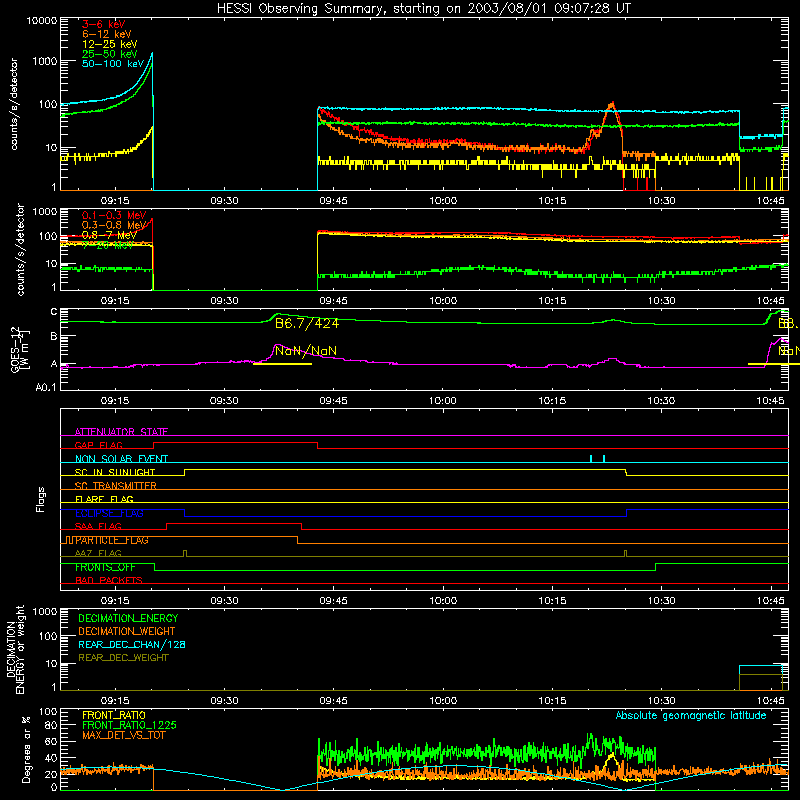This screenshot has height=800, width=800.
Task: Click the yellow 12-25 keV legend label
Action: tap(110, 44)
